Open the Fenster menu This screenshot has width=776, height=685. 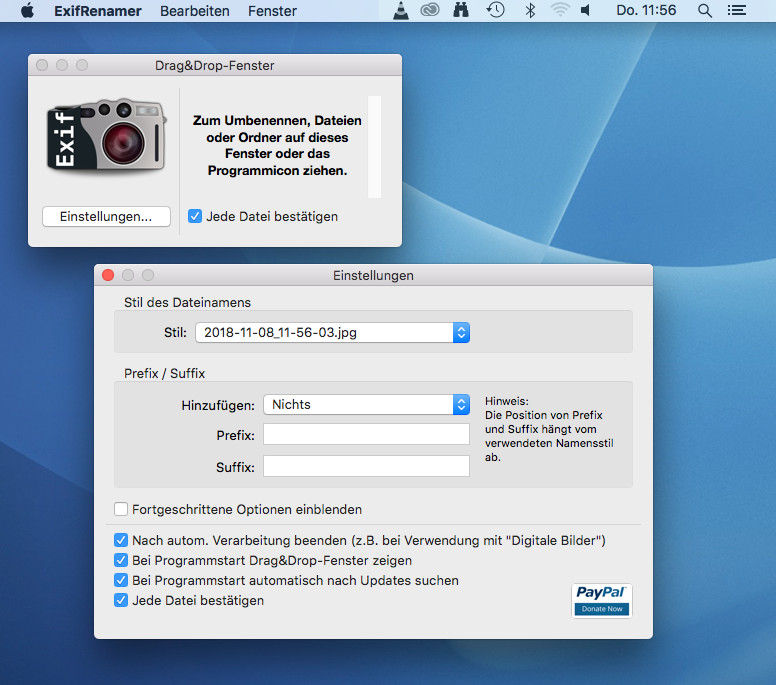(272, 11)
